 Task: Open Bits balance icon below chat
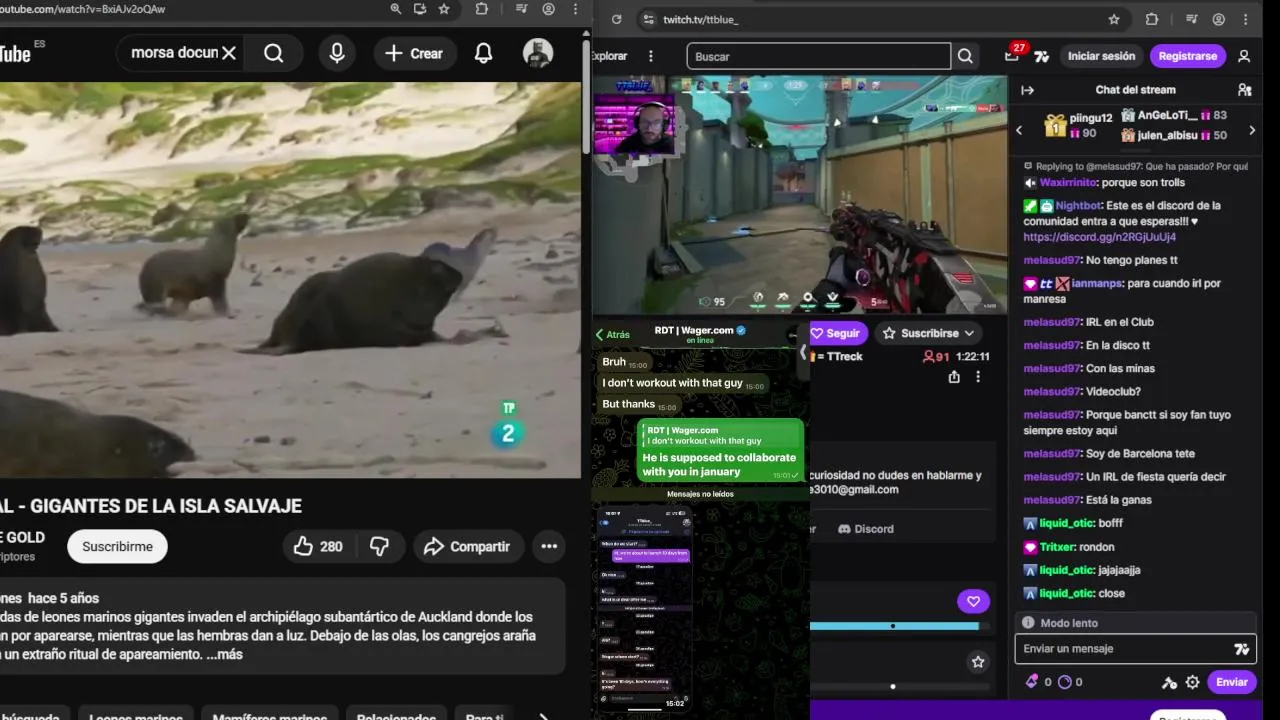tap(1032, 682)
